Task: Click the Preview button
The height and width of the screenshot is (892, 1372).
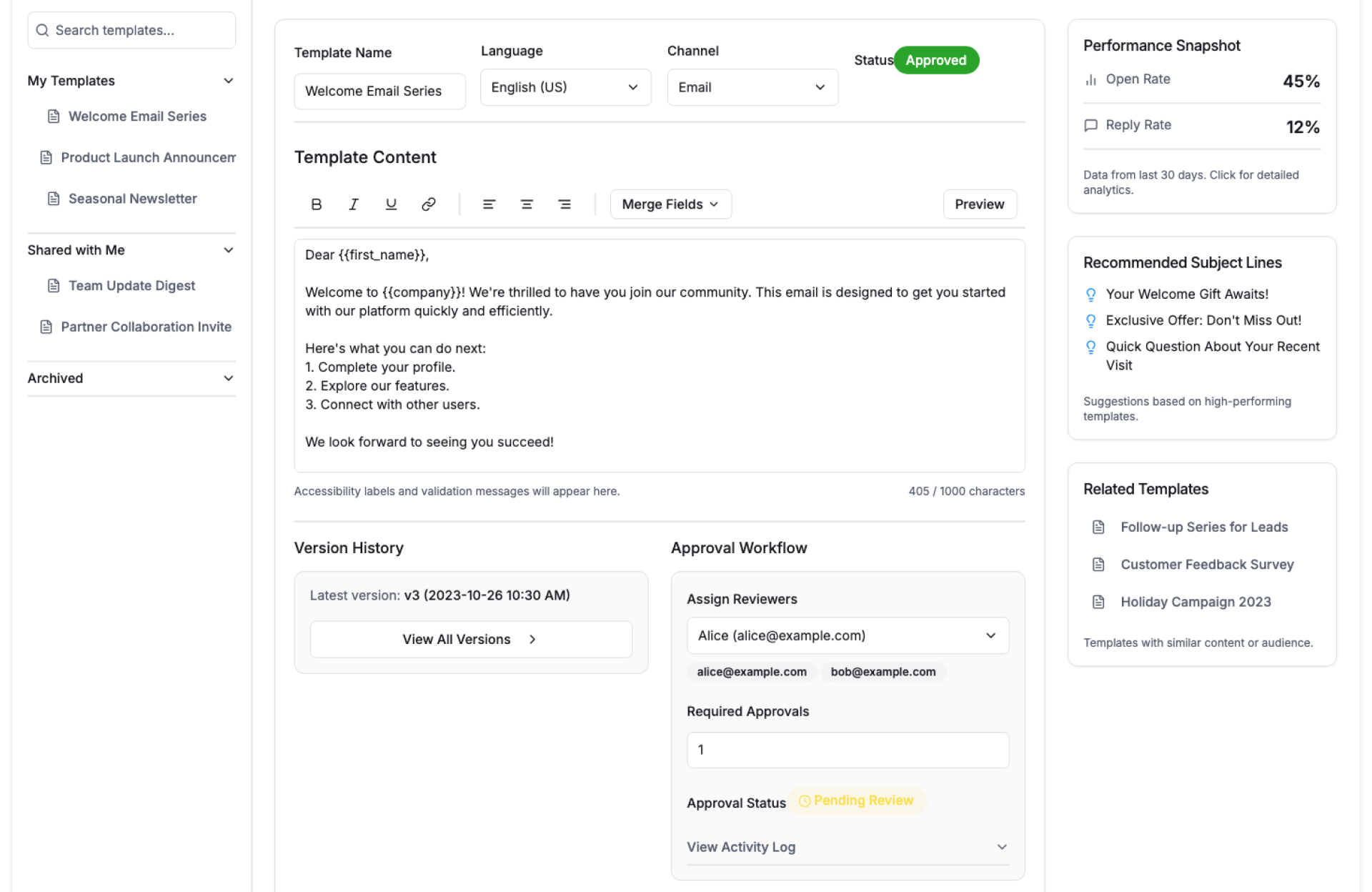Action: (979, 204)
